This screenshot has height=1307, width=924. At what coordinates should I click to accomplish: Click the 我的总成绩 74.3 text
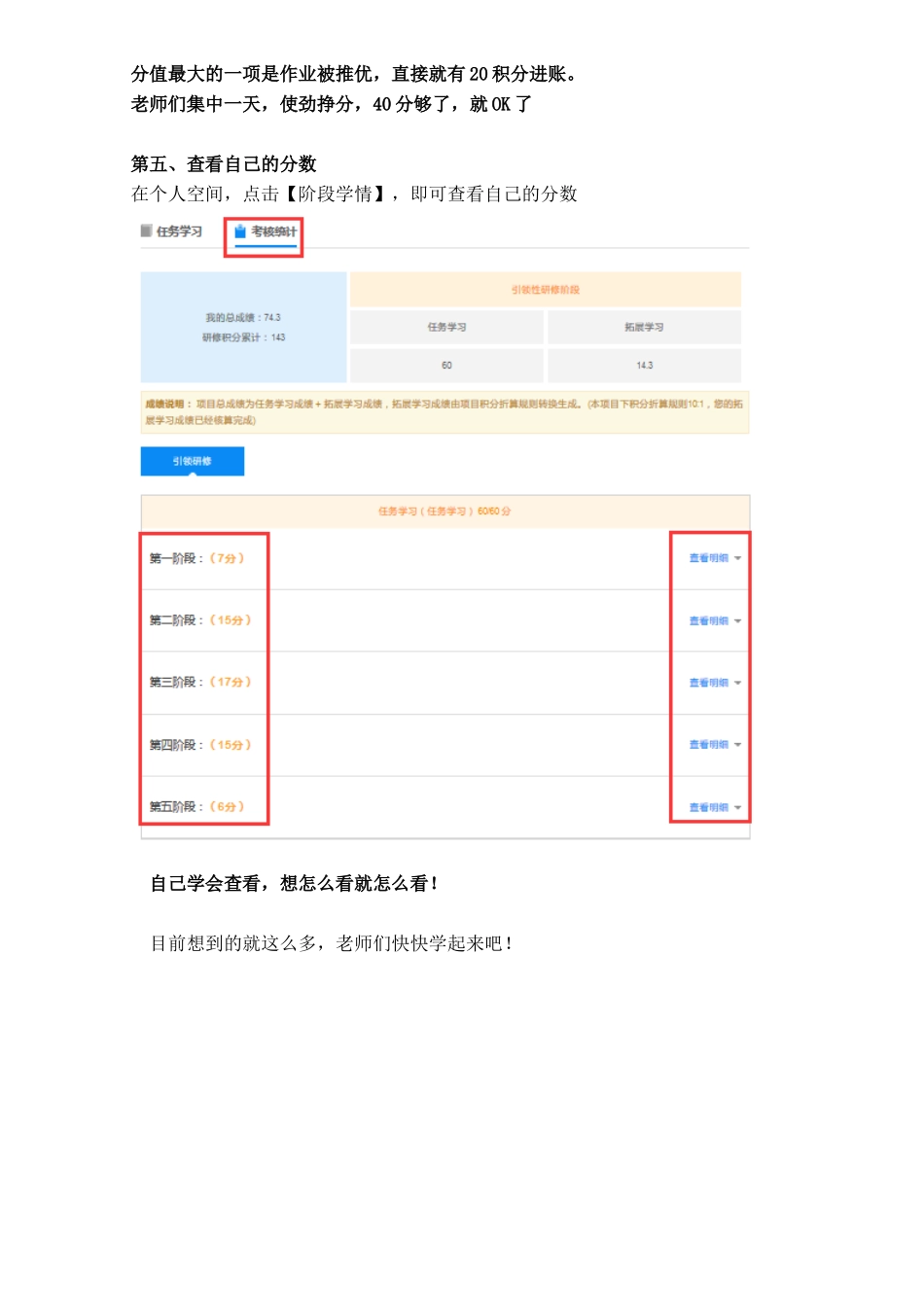243,318
